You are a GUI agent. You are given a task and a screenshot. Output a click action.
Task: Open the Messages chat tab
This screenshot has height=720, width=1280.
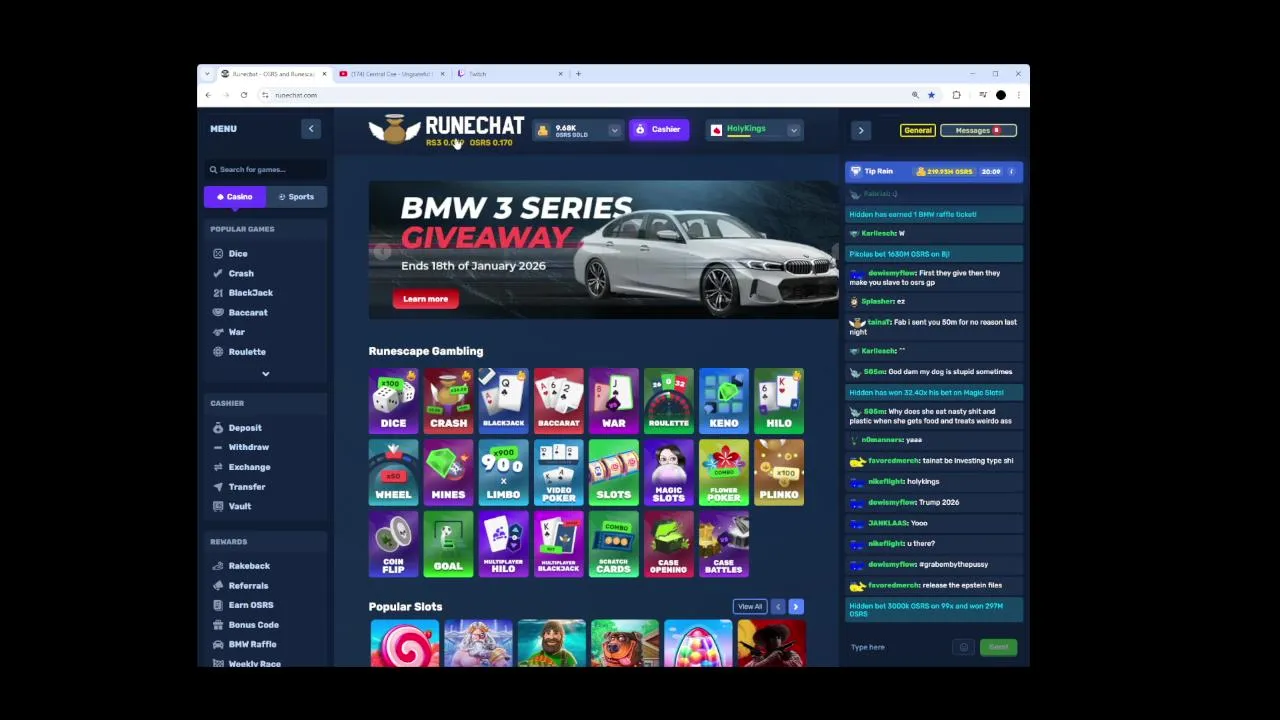pyautogui.click(x=978, y=130)
